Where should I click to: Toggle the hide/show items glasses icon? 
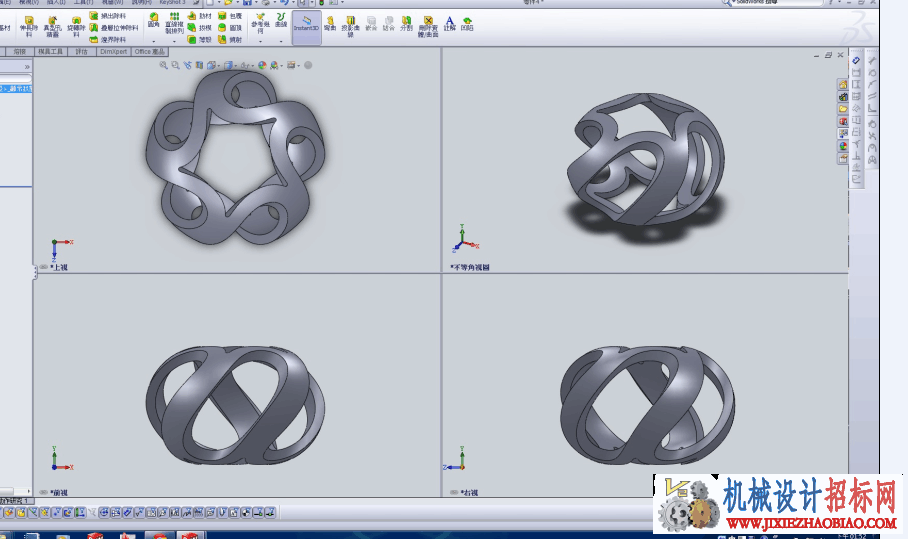coord(245,65)
